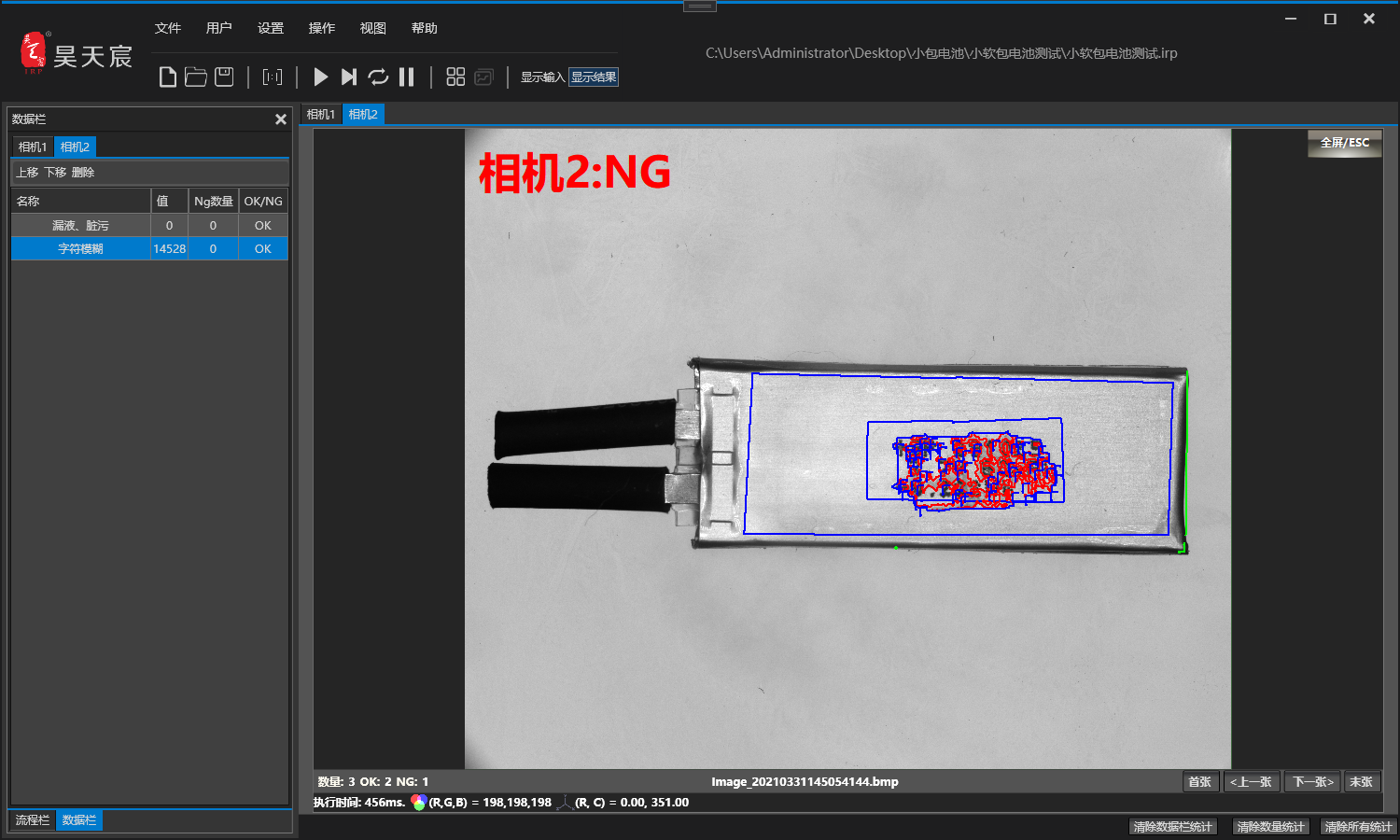The height and width of the screenshot is (840, 1400).
Task: Click 清除数量统计 button
Action: click(x=1271, y=827)
